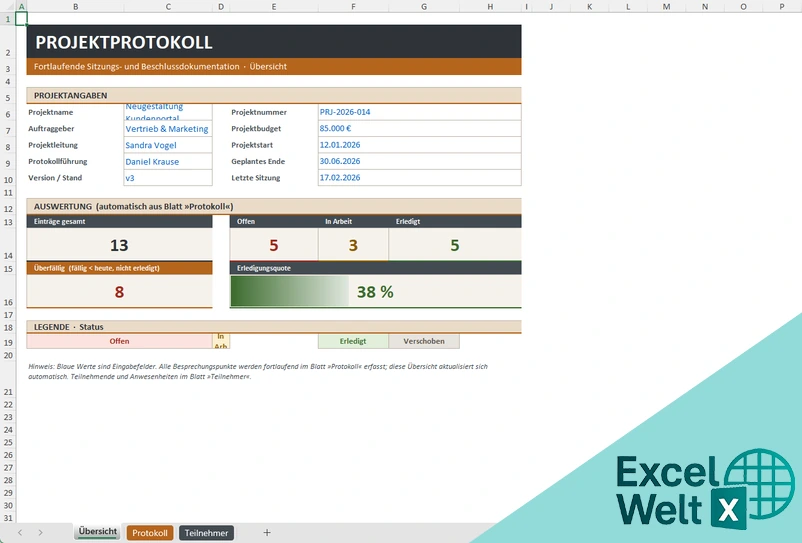Click the Offen count 5 in red
This screenshot has width=802, height=543.
pos(274,245)
